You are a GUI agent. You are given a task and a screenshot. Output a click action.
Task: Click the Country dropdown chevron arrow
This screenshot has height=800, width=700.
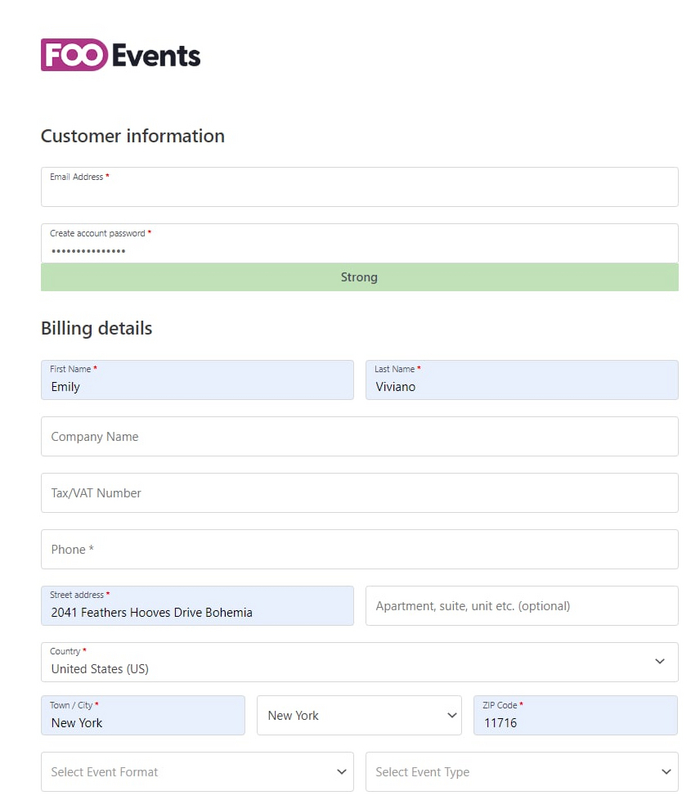tap(660, 662)
